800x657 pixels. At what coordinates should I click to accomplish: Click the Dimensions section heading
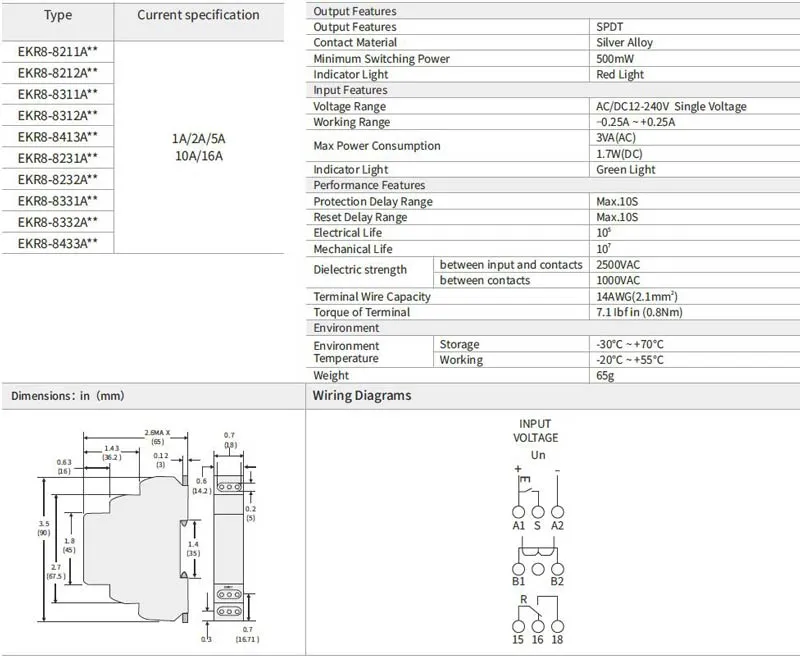[68, 396]
